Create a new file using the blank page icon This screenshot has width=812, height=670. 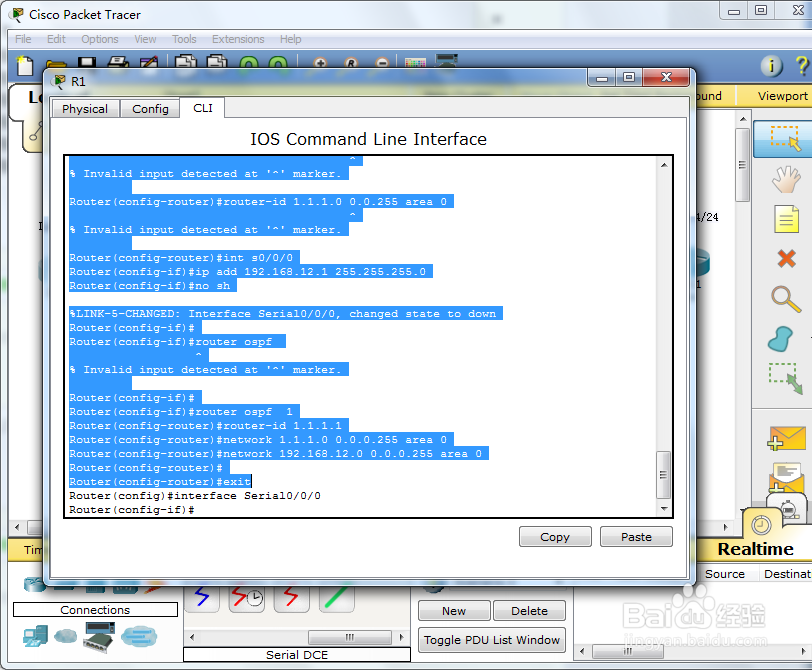click(24, 65)
